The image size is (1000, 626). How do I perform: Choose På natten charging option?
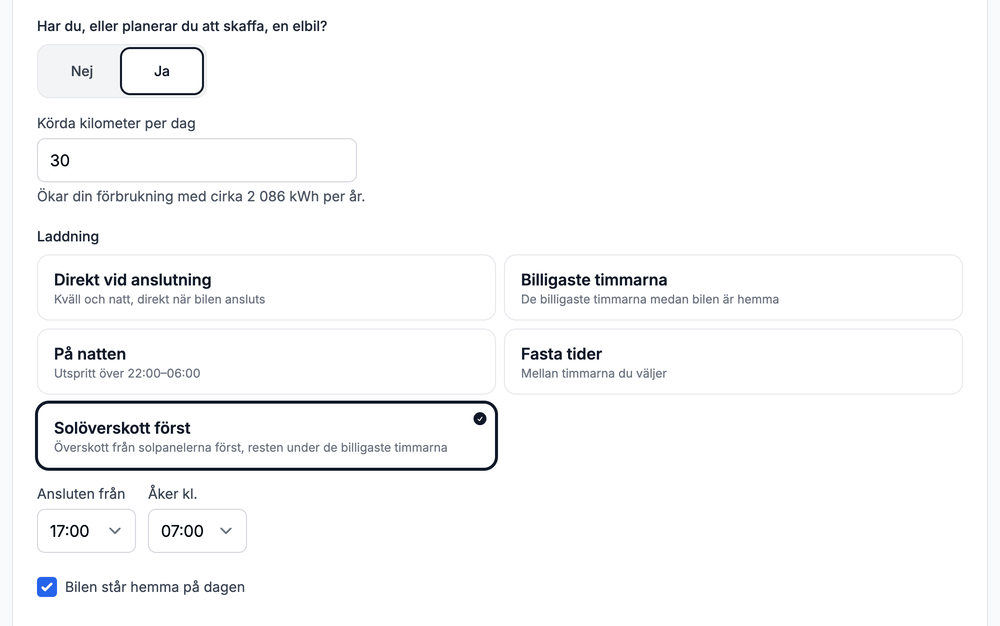click(x=266, y=361)
